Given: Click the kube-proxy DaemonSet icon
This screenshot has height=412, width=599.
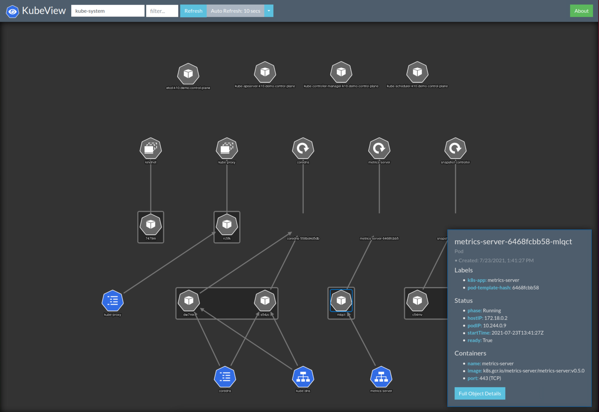Looking at the screenshot, I should [227, 148].
